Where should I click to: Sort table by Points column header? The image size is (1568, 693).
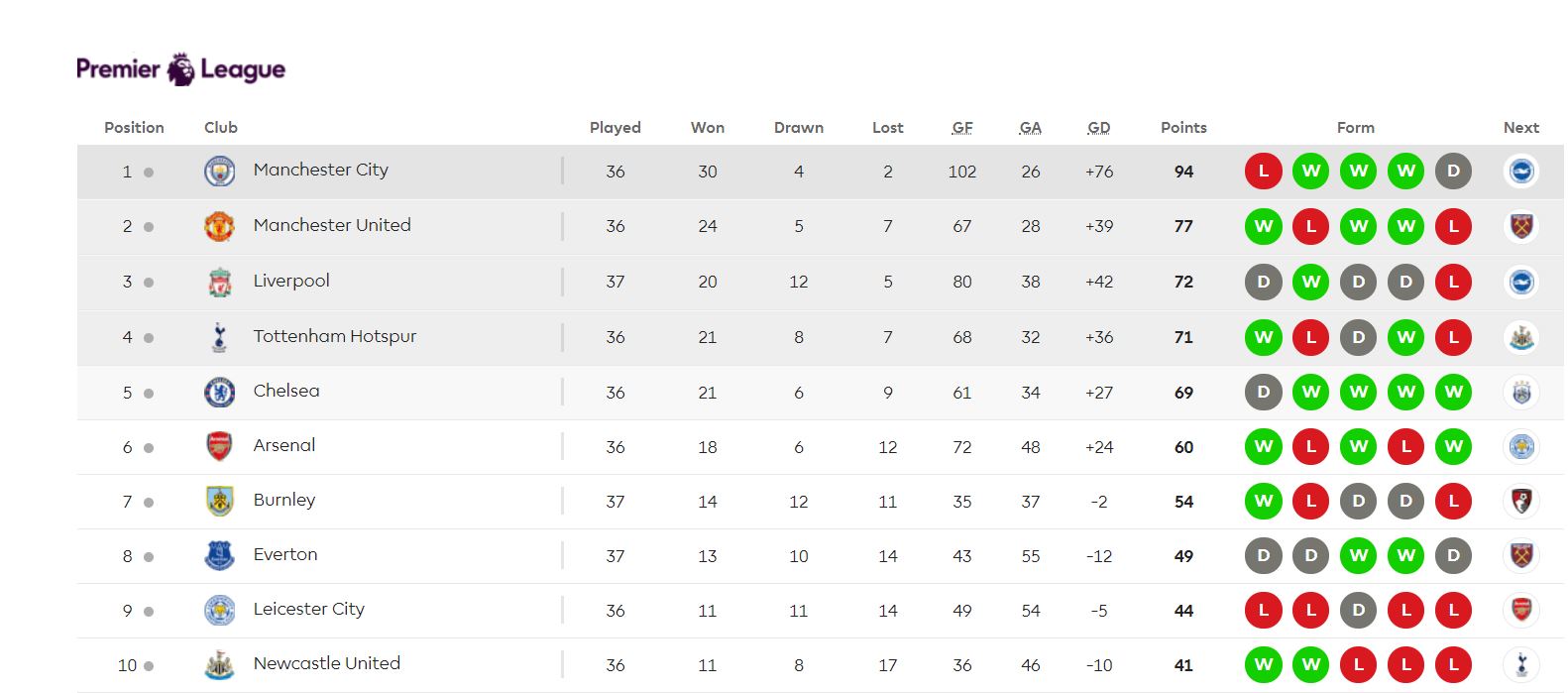[1183, 128]
